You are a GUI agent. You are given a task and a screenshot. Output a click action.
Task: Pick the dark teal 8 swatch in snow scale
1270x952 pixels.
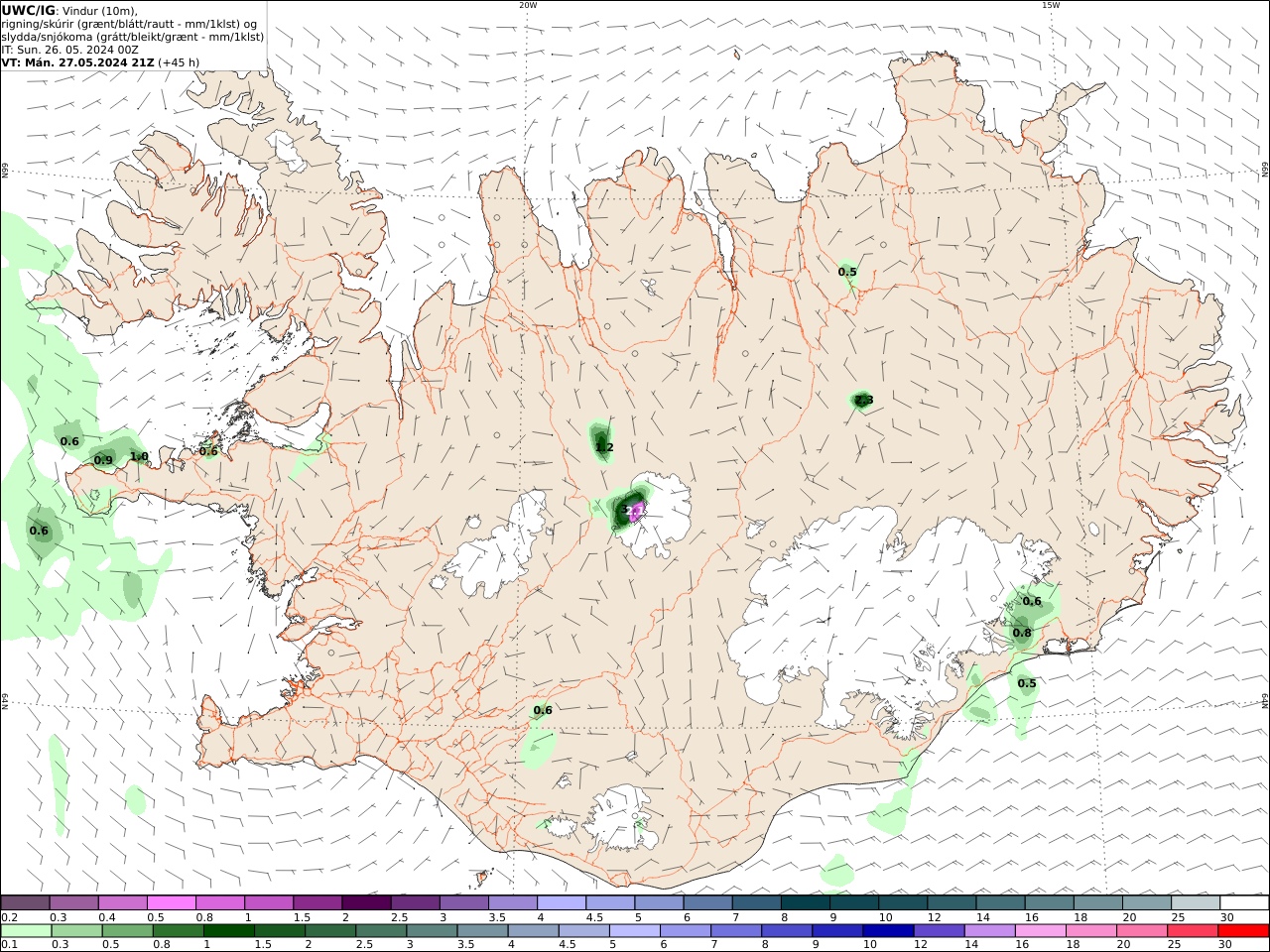[806, 902]
